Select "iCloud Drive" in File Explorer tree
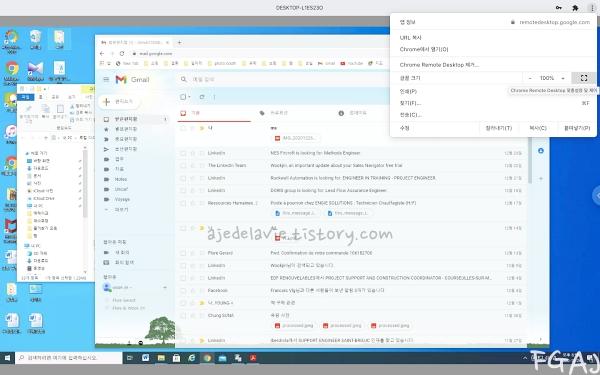 (x=44, y=199)
